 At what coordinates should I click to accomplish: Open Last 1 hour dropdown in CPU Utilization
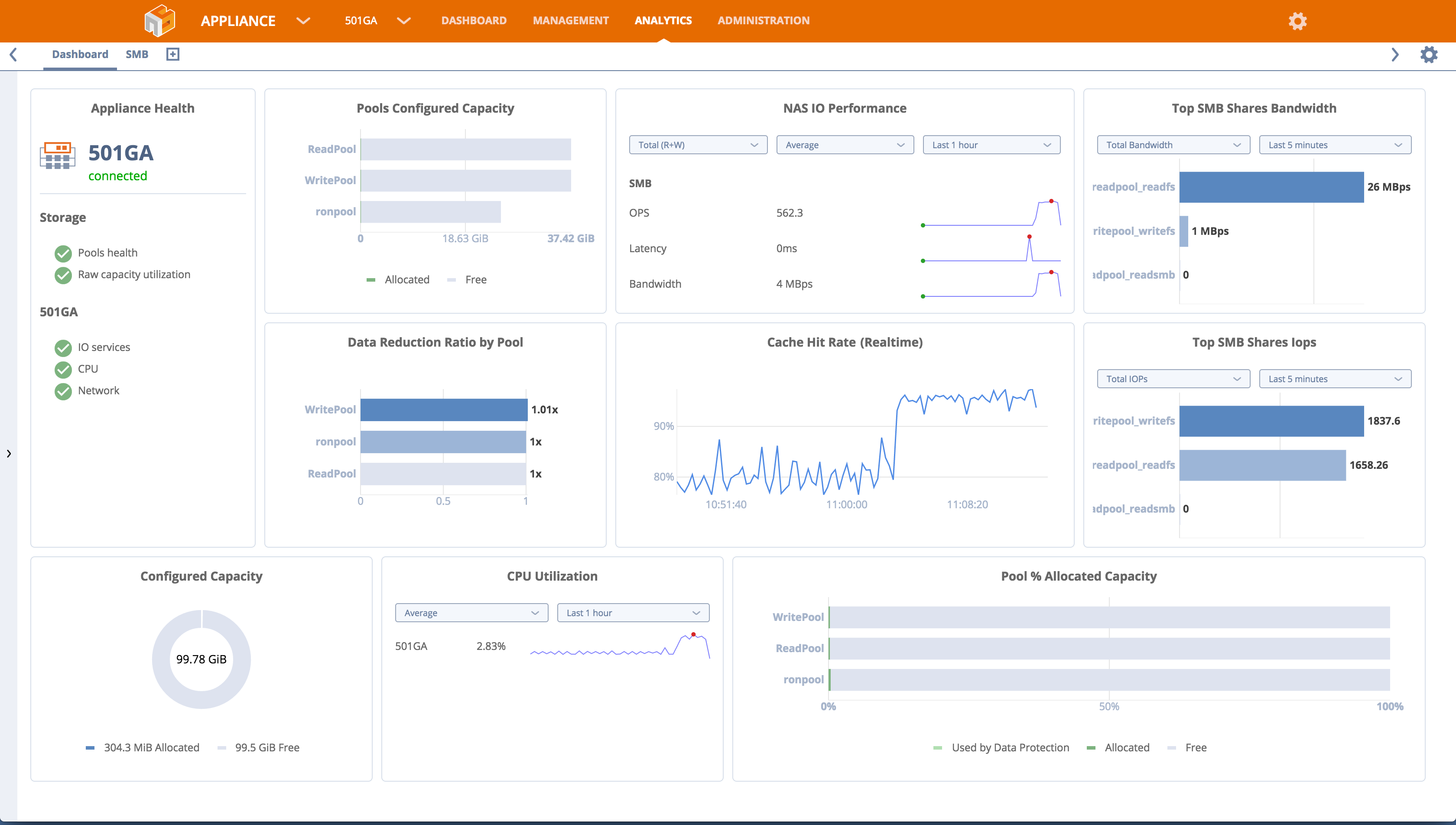pyautogui.click(x=632, y=613)
